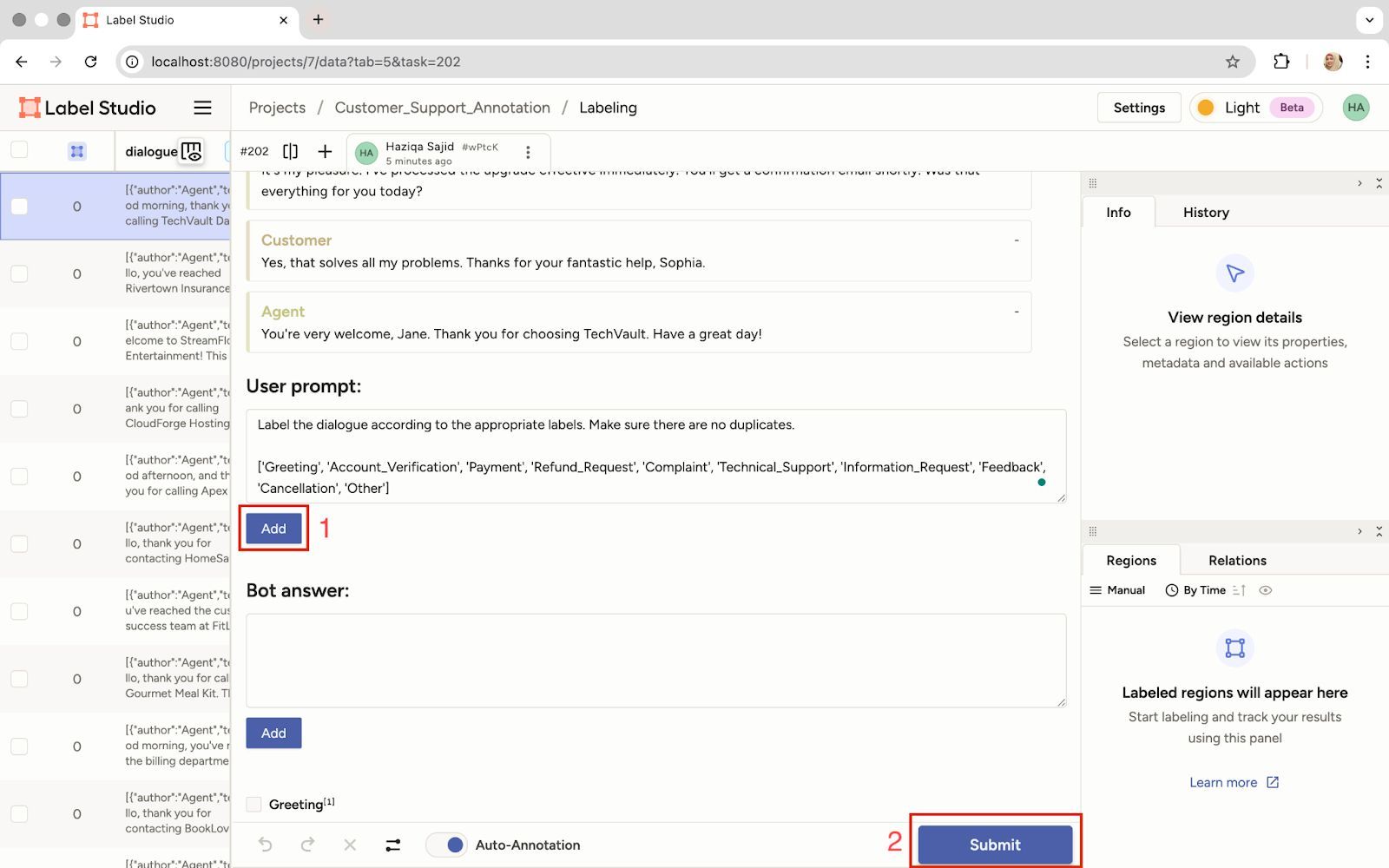
Task: Click inside the Bot answer text area
Action: point(655,660)
